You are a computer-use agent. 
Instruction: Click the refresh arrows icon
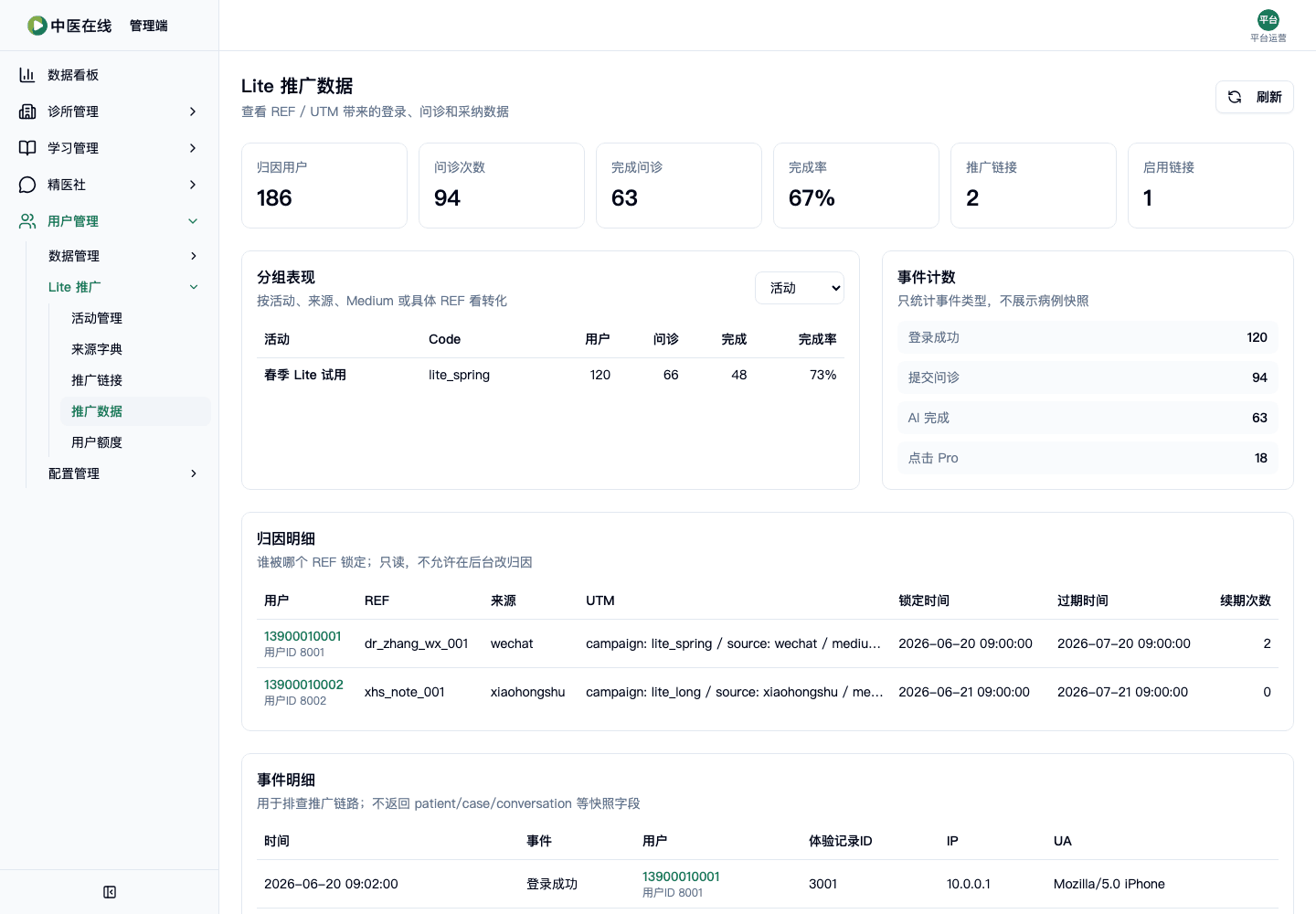1235,97
